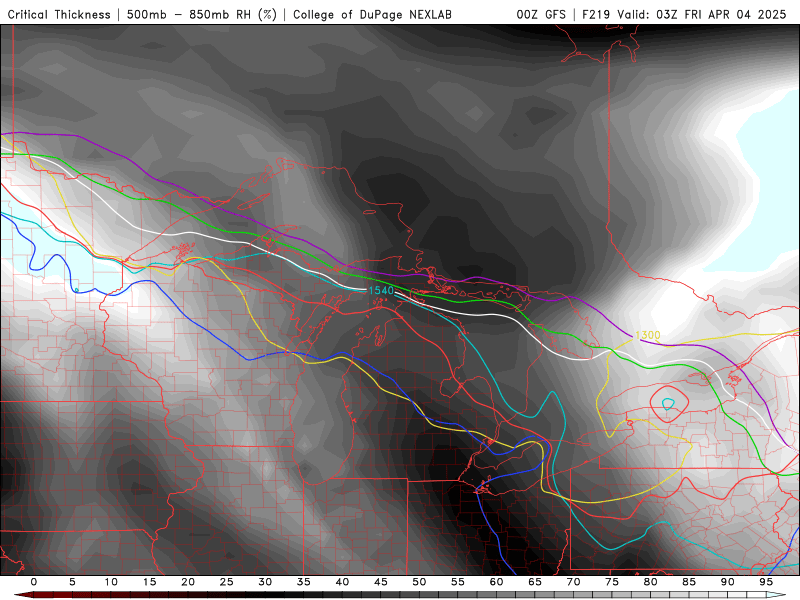Select the "00Z GFS" model run label

pos(541,15)
